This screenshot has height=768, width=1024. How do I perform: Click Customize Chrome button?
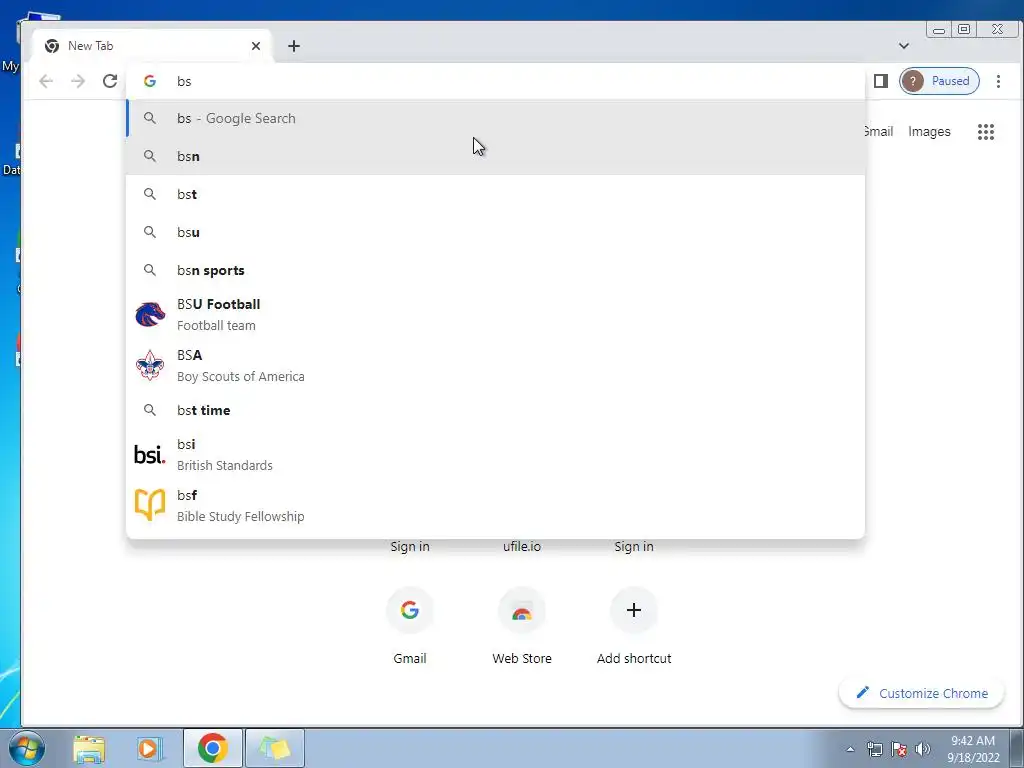[921, 693]
